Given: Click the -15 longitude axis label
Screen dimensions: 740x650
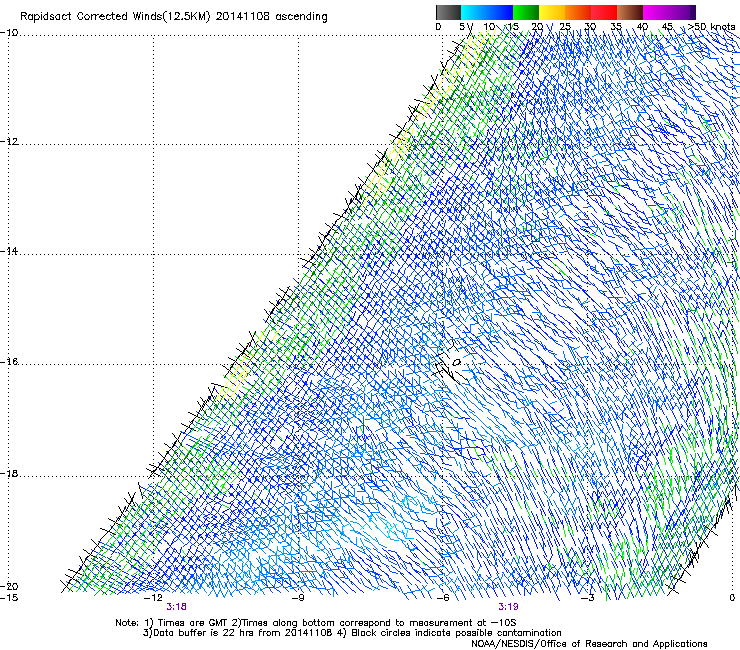Looking at the screenshot, I should coord(9,598).
